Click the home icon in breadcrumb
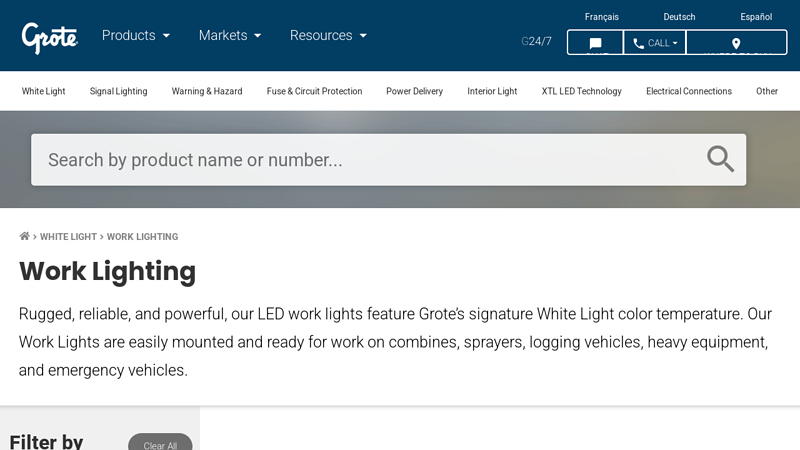The width and height of the screenshot is (800, 450). 25,237
